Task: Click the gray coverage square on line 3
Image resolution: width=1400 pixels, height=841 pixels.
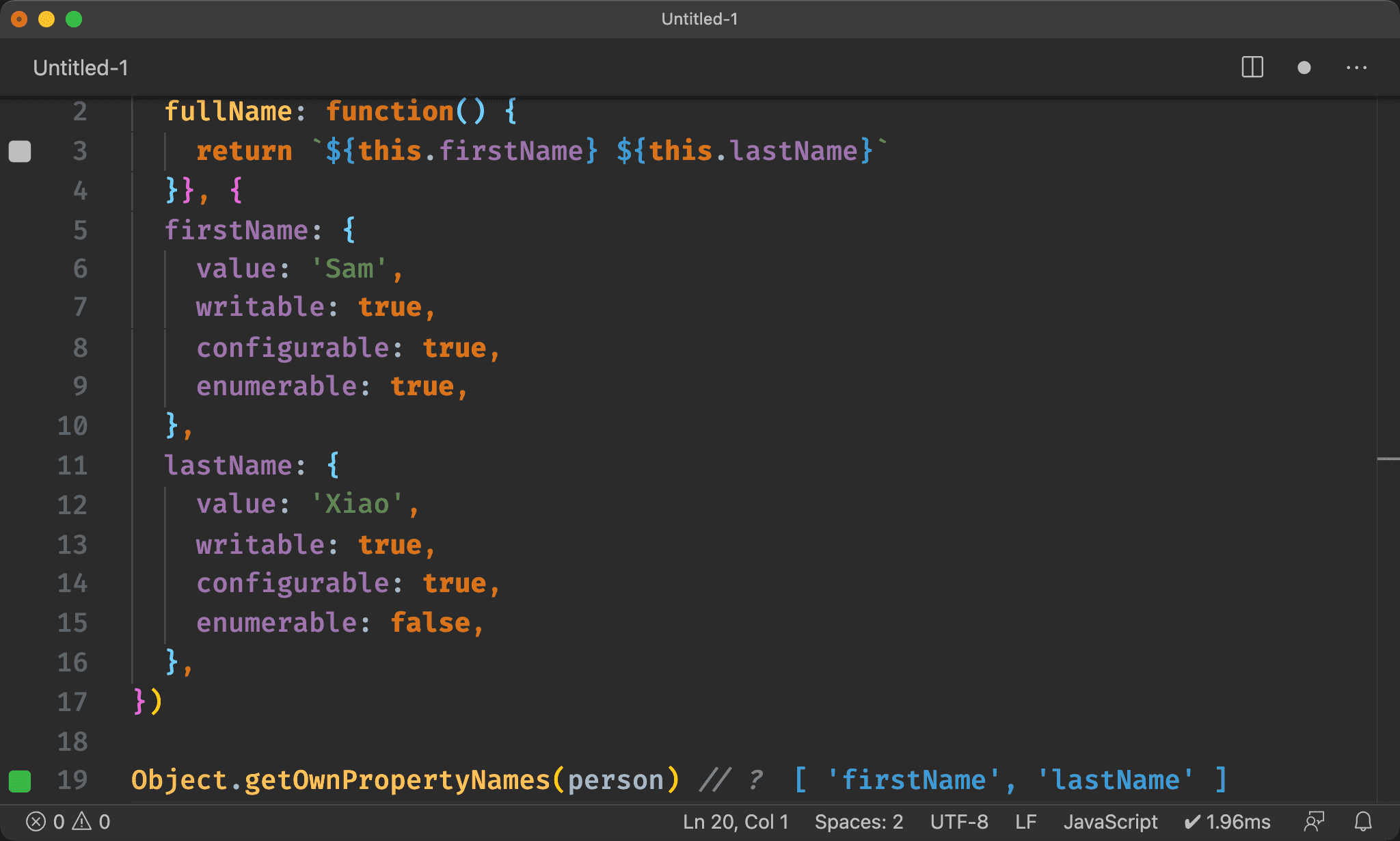Action: [20, 151]
